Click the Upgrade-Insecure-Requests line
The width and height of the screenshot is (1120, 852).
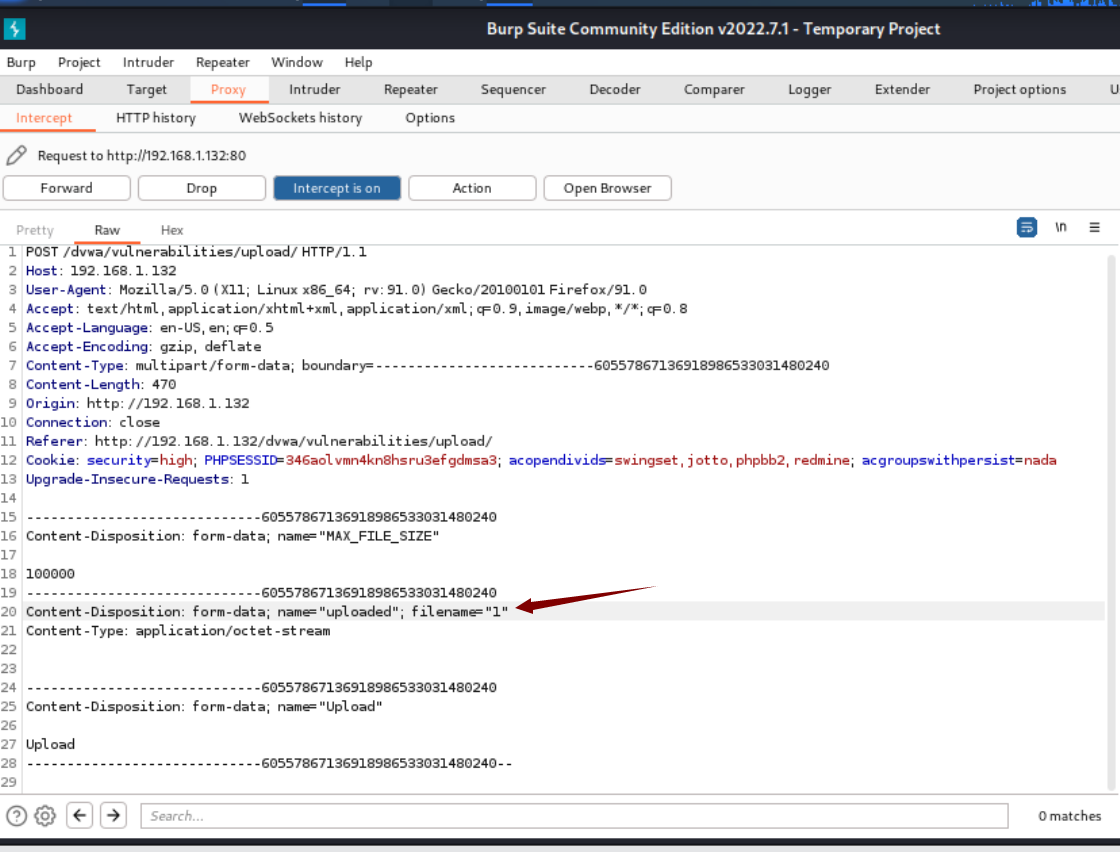[137, 479]
